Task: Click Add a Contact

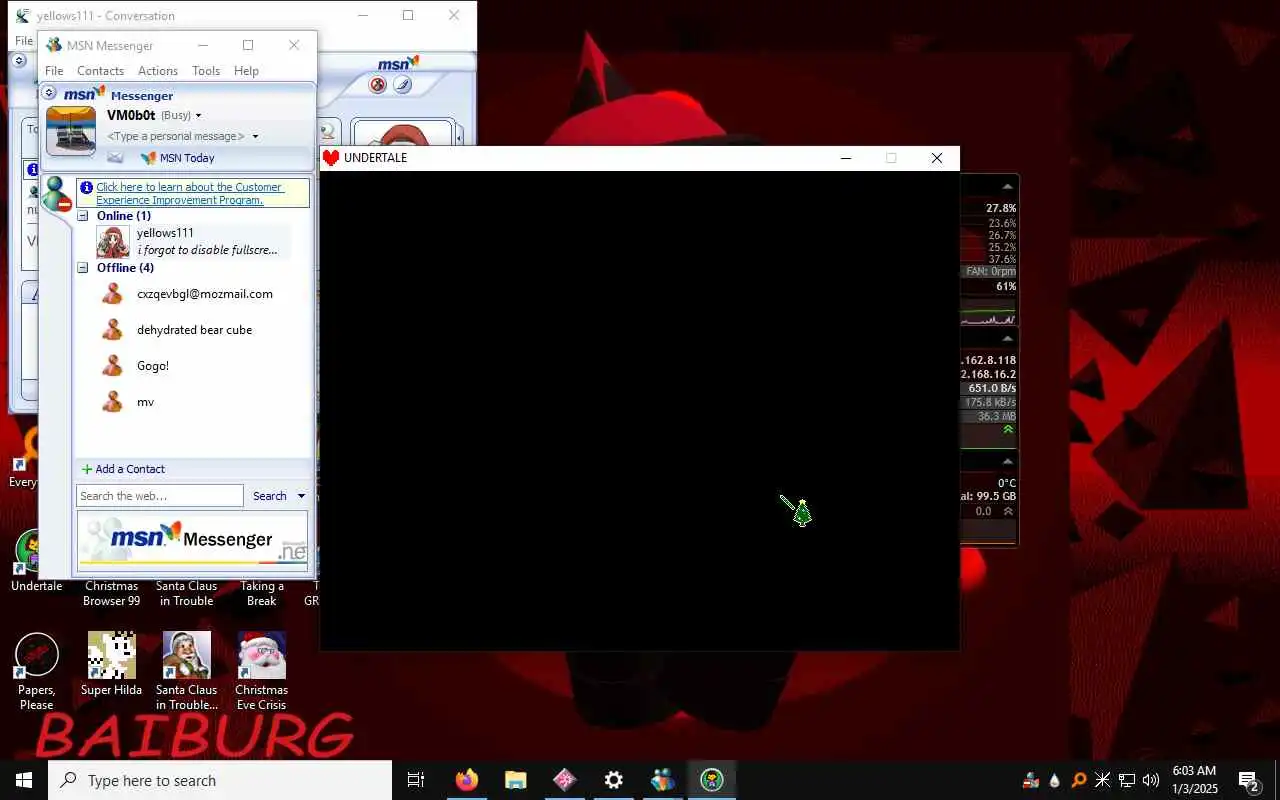Action: click(x=123, y=469)
